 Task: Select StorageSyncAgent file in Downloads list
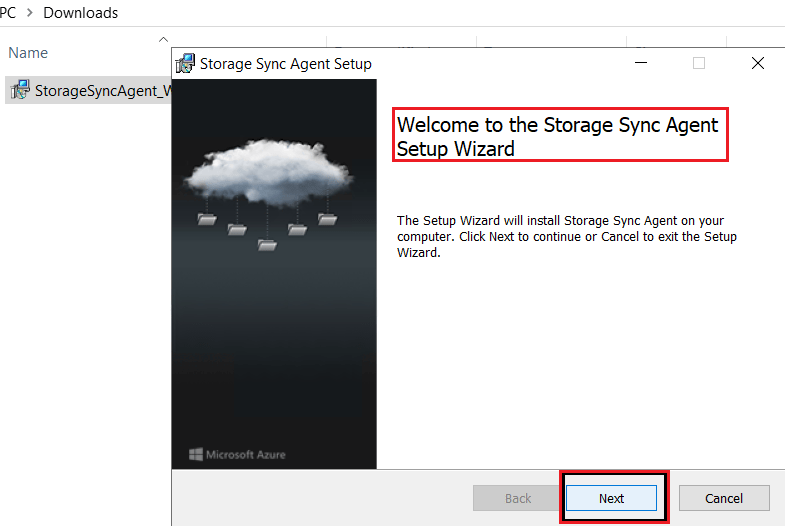tap(88, 90)
